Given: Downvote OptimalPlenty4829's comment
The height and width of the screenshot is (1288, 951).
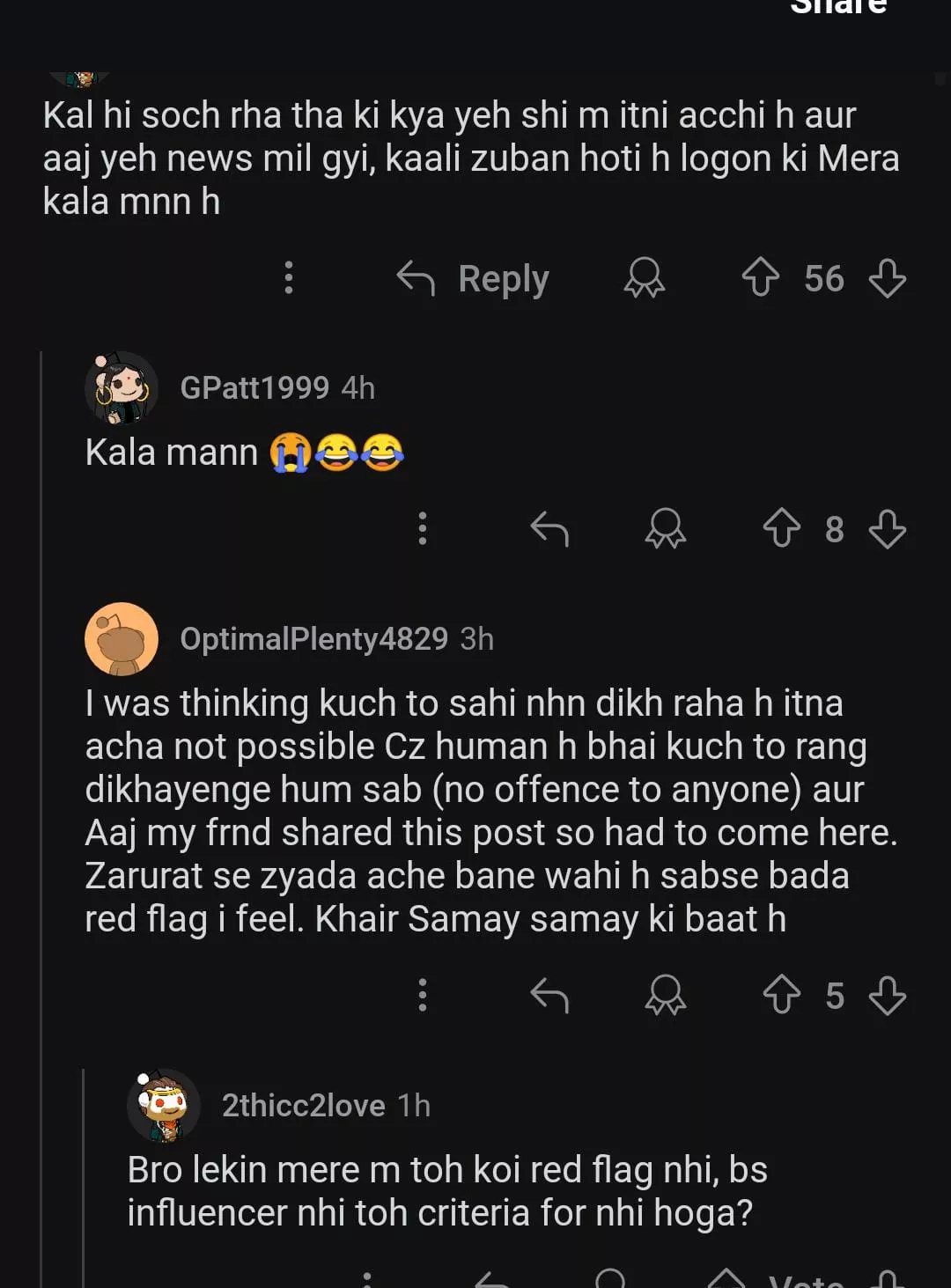Looking at the screenshot, I should [x=887, y=996].
